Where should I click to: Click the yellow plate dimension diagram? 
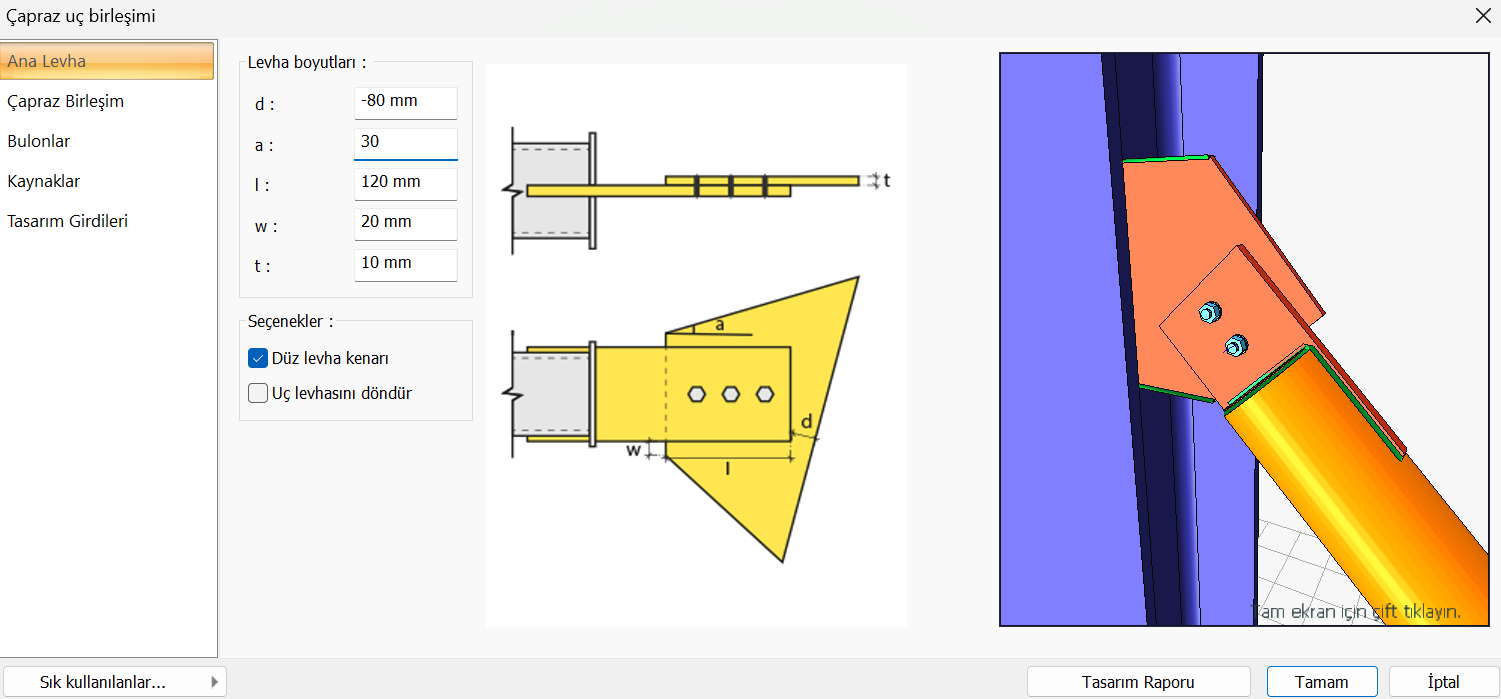point(695,345)
